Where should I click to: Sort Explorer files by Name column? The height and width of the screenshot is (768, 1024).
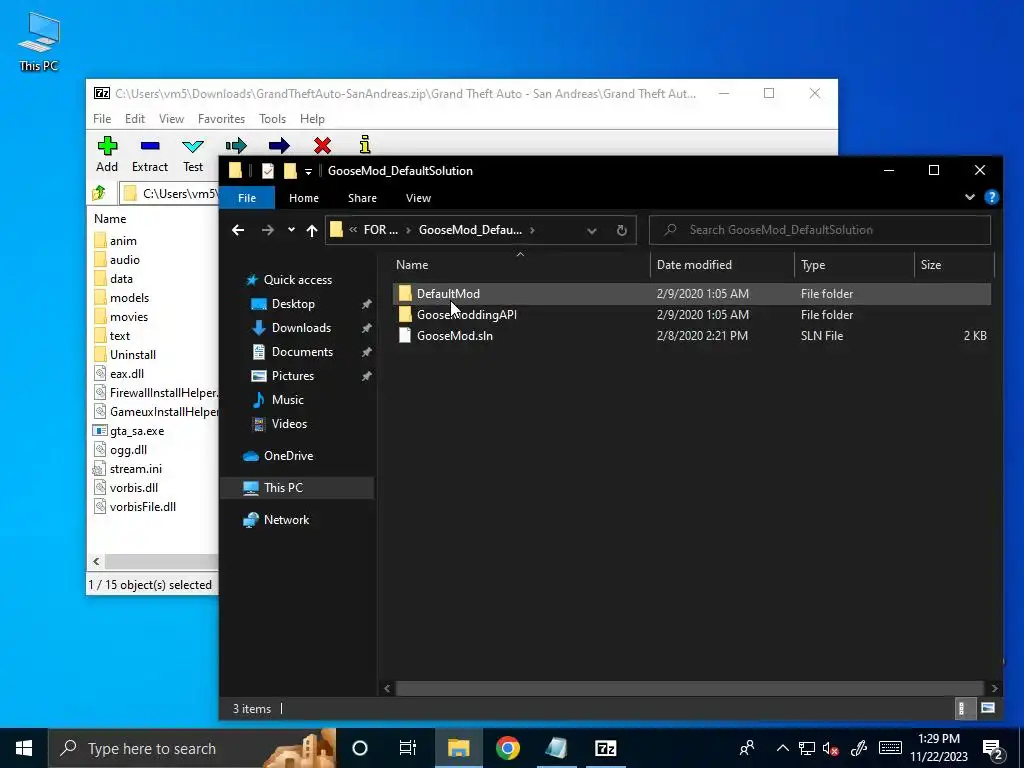point(520,265)
